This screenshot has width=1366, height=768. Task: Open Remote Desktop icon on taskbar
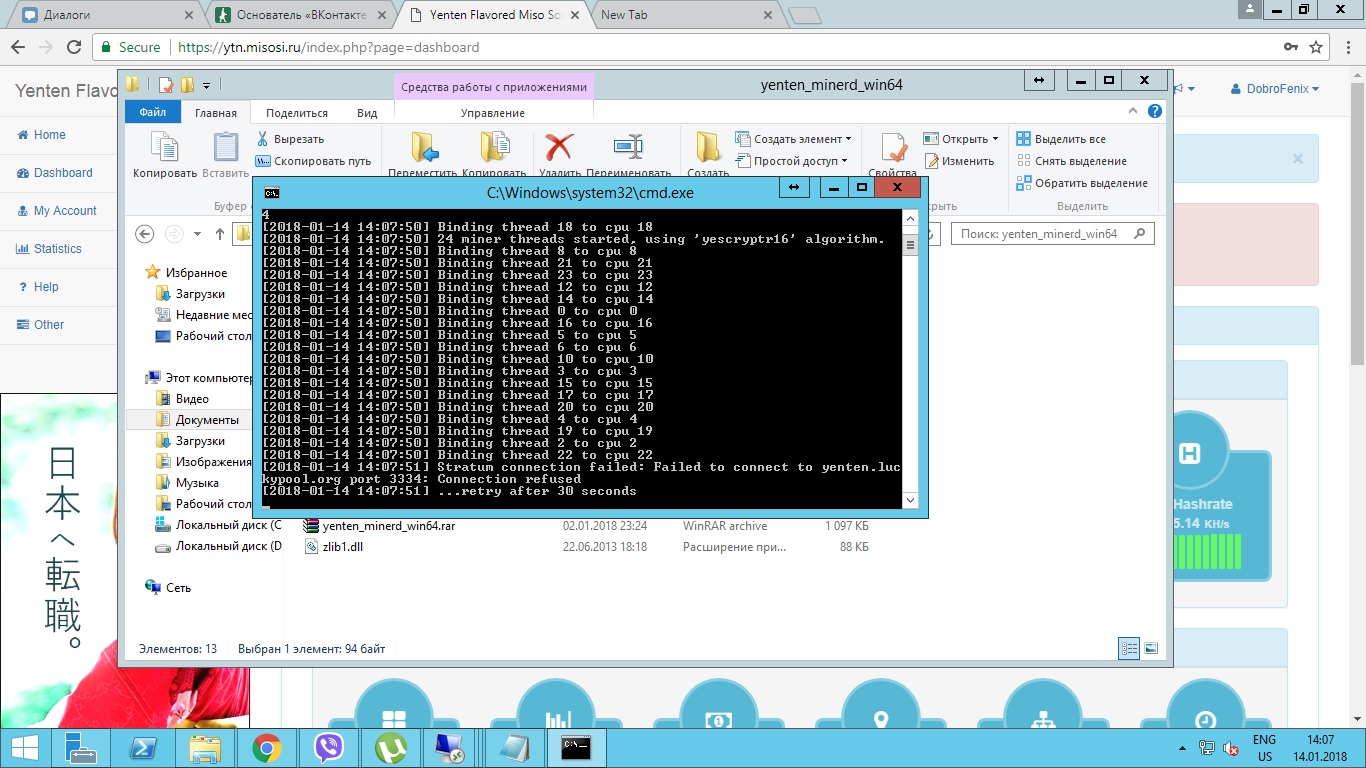pos(451,747)
